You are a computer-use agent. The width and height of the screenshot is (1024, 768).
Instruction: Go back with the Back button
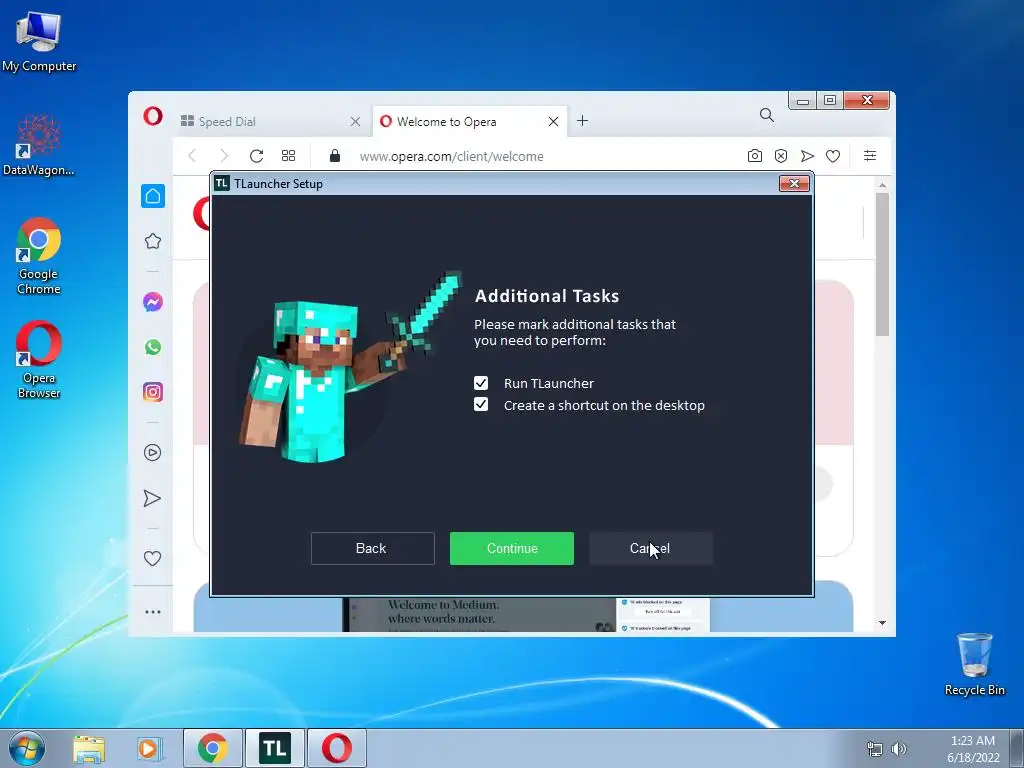372,548
